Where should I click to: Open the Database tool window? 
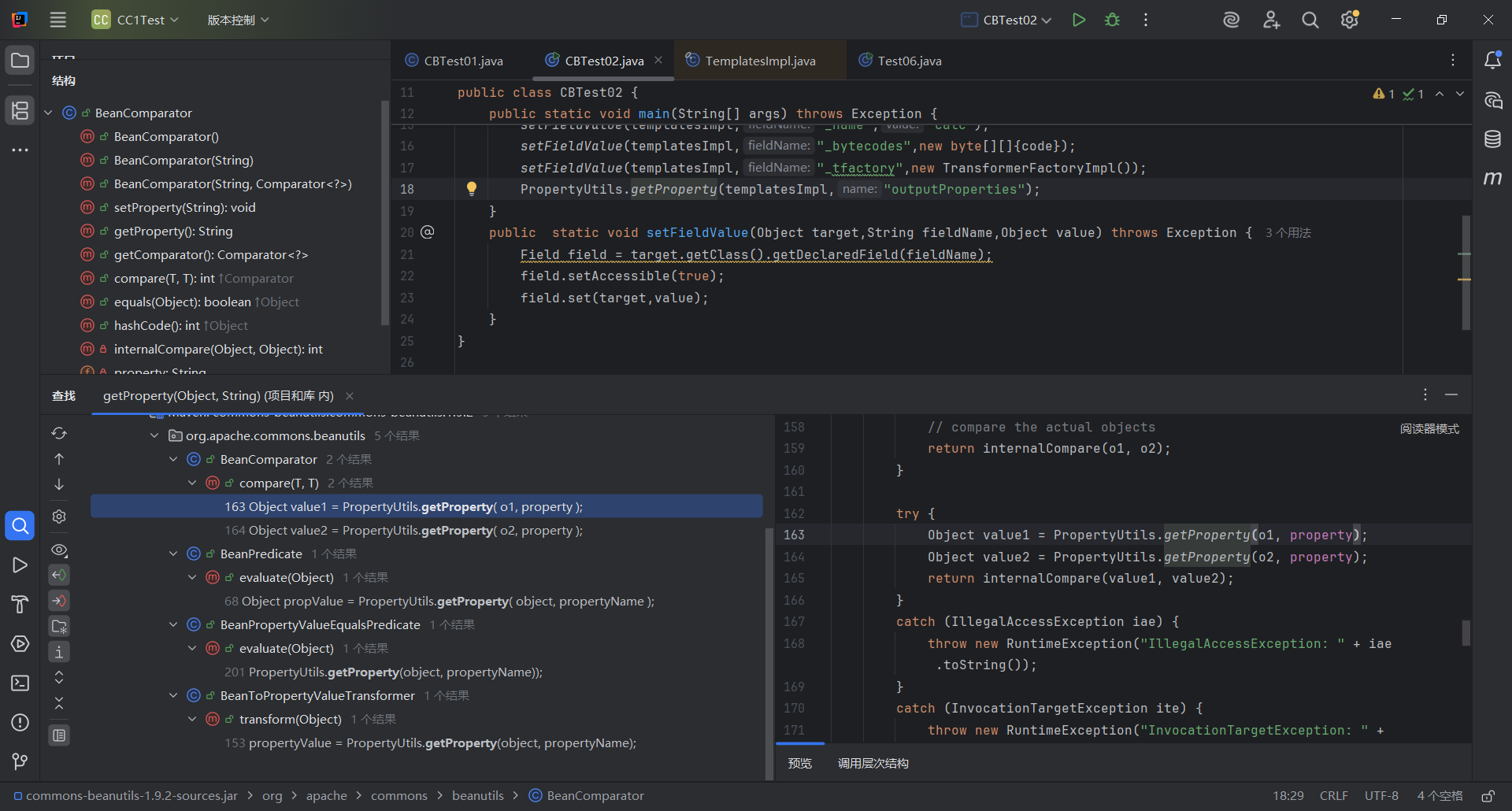coord(1492,139)
